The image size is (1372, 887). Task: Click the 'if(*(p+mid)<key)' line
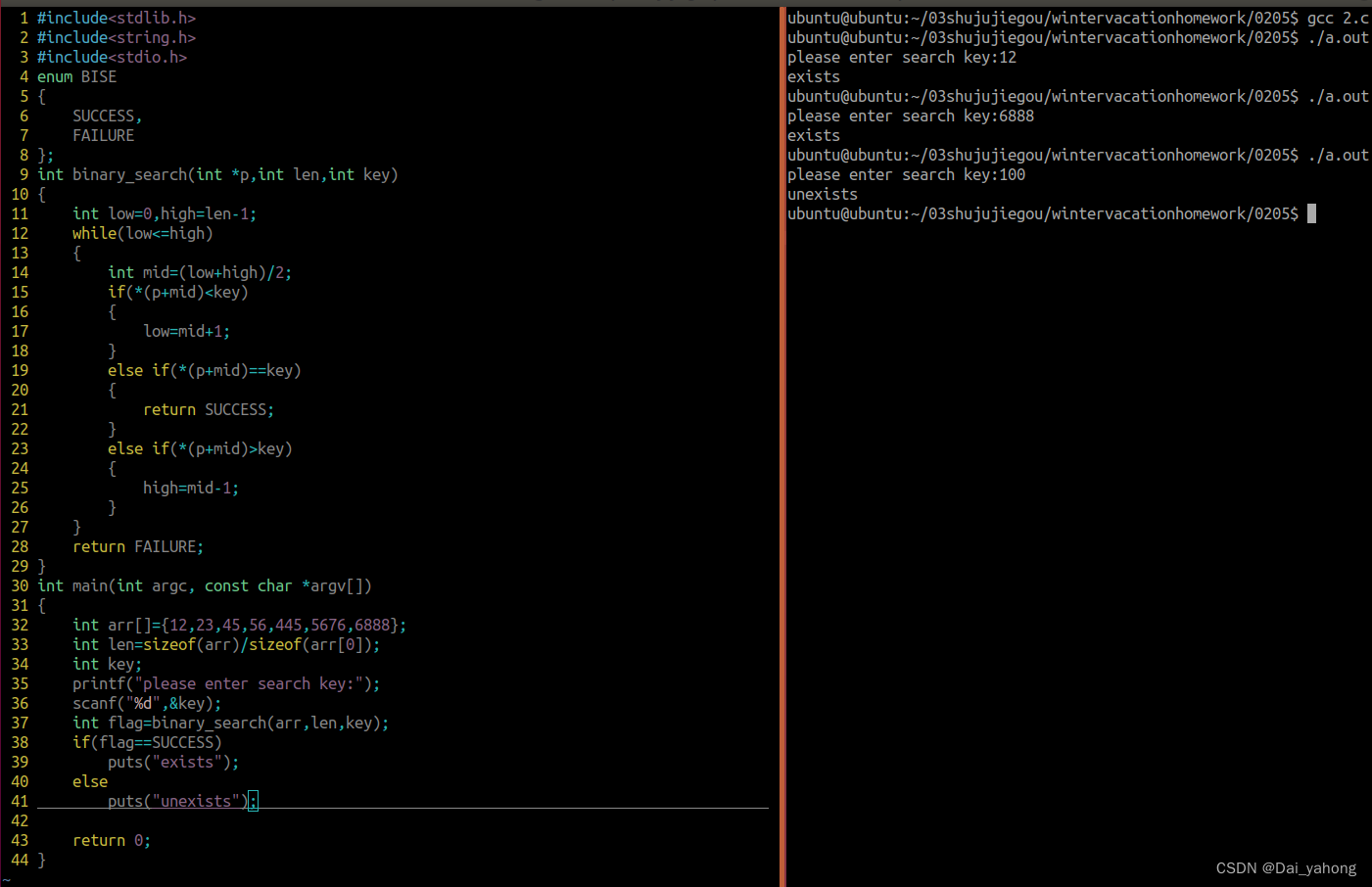(x=178, y=292)
